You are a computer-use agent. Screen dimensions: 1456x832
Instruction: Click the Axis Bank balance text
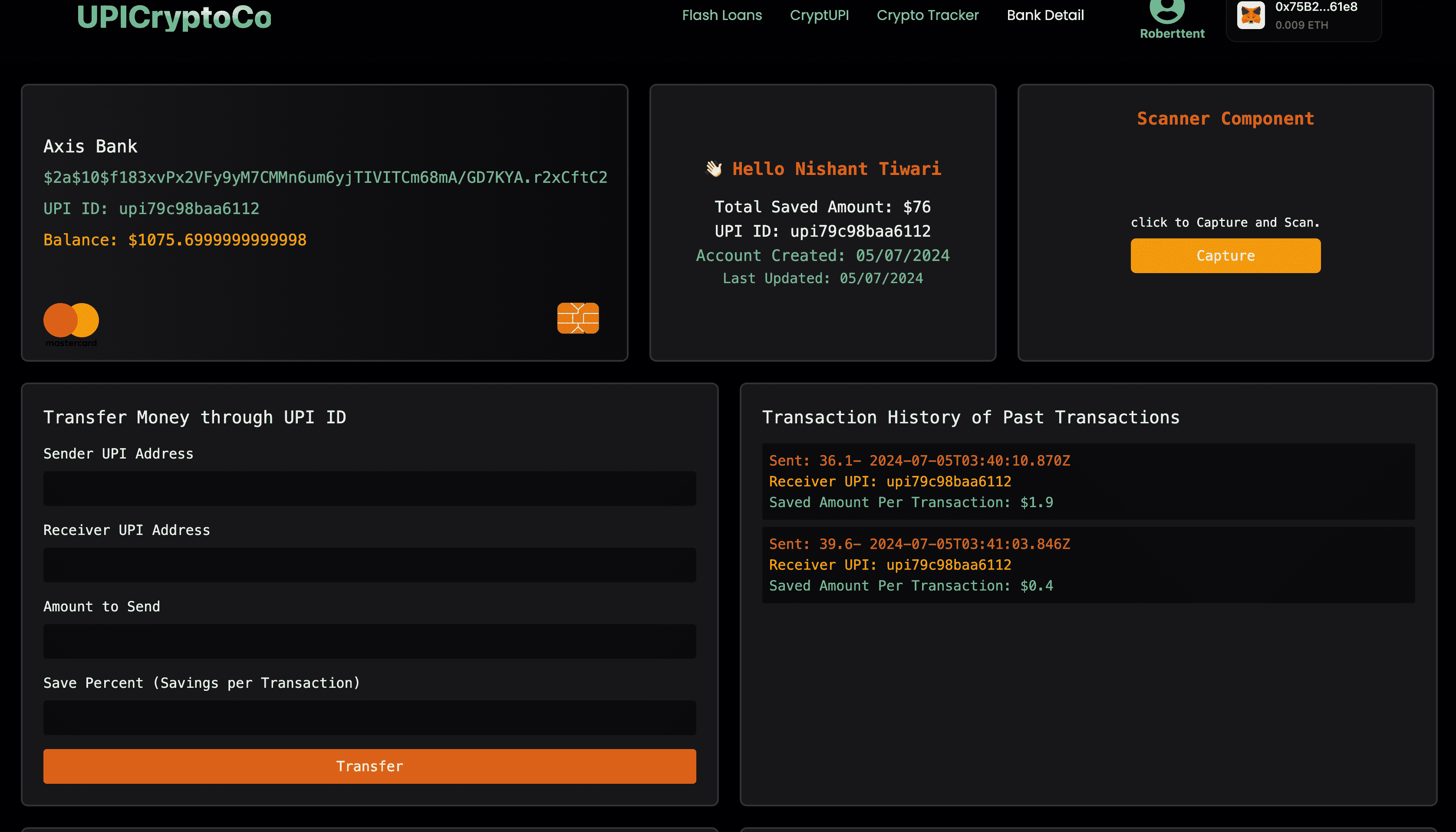tap(175, 240)
